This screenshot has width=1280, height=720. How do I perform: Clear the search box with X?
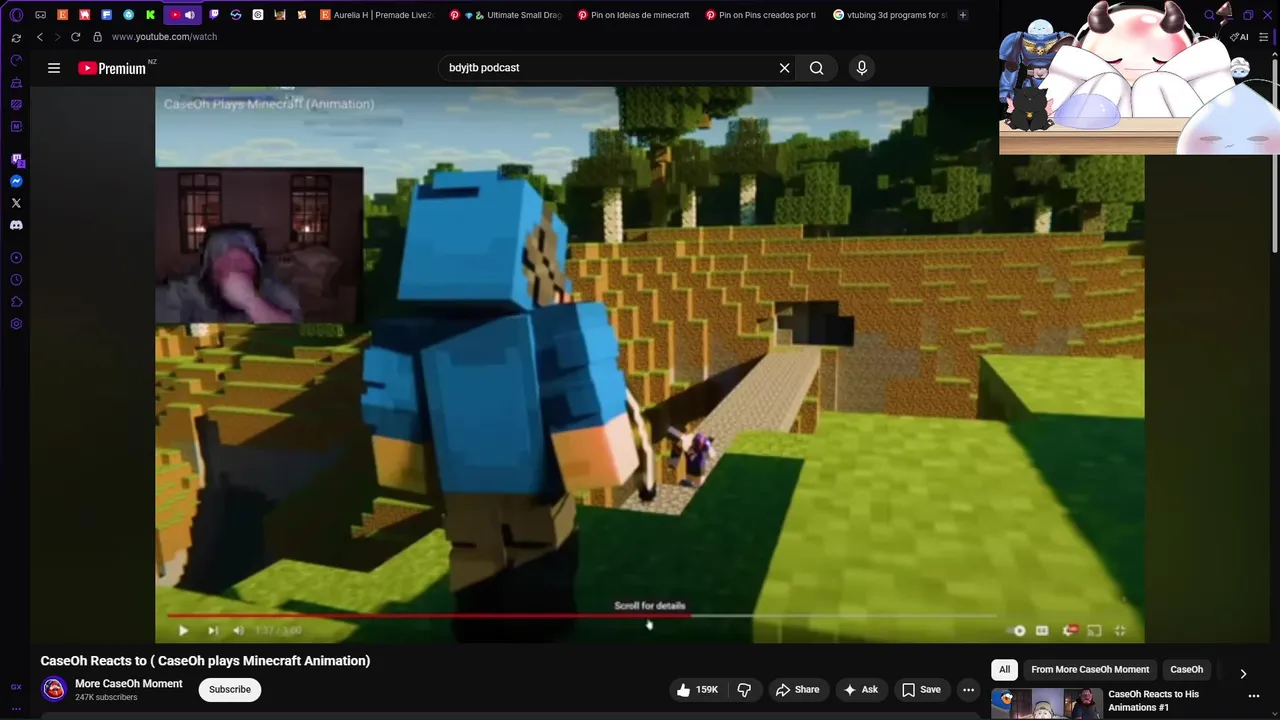click(785, 68)
